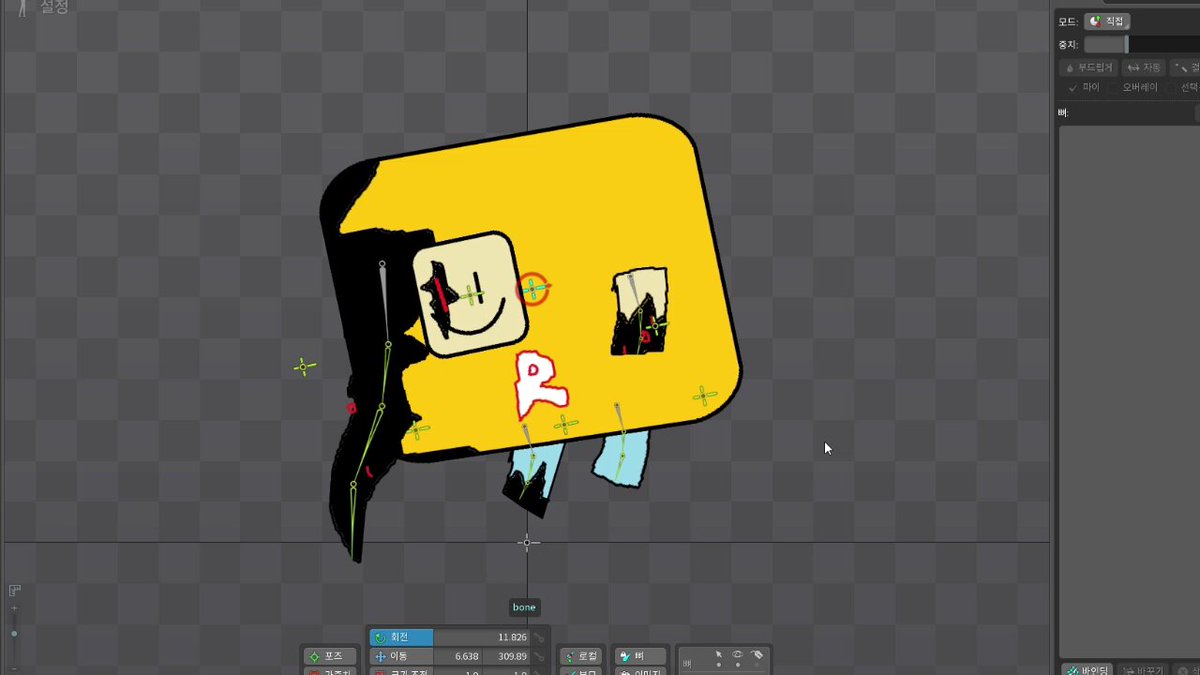
Task: Click the 자동 (Auto) weights button
Action: [x=1144, y=67]
